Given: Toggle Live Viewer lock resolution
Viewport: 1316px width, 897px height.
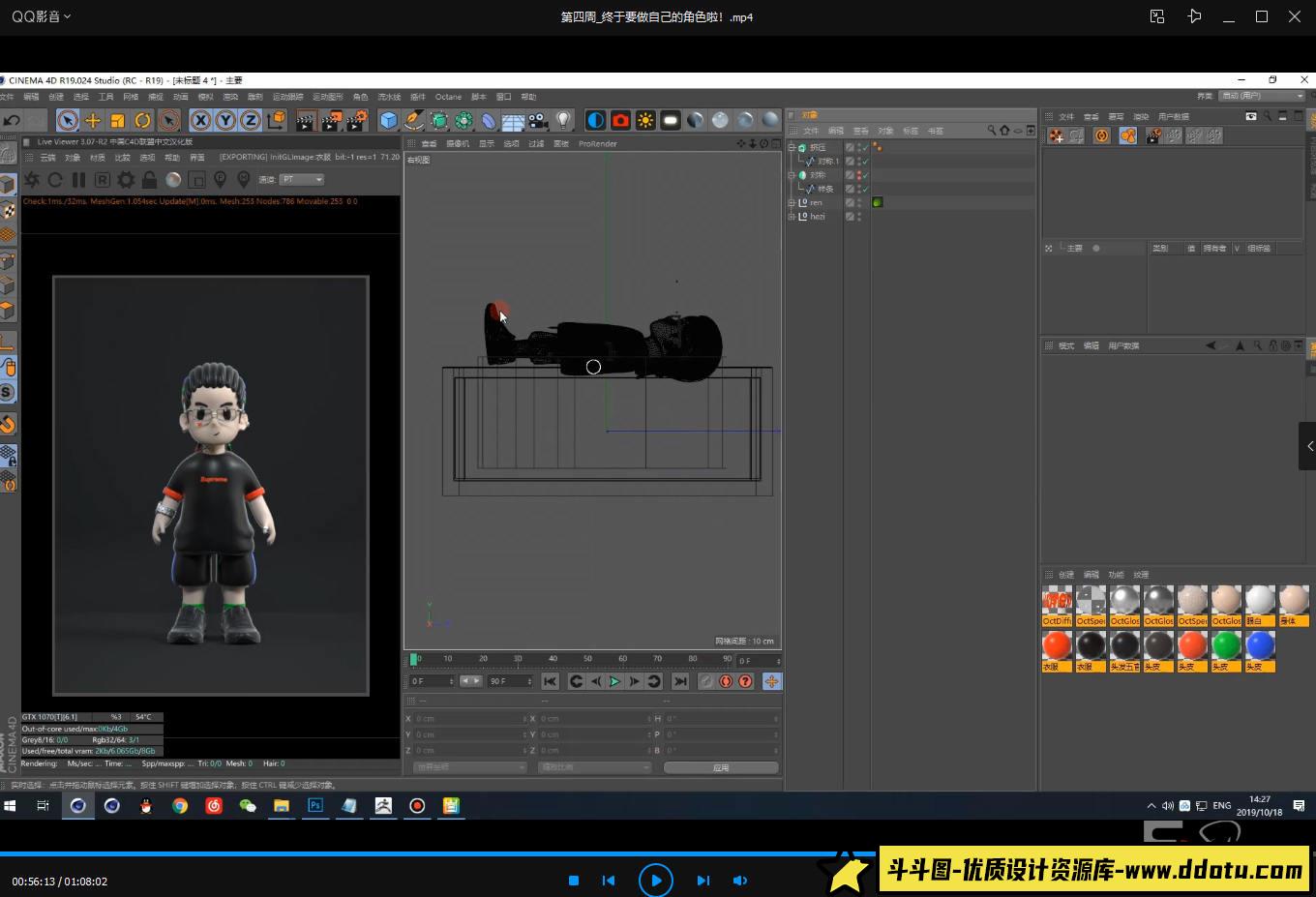Looking at the screenshot, I should coord(149,180).
